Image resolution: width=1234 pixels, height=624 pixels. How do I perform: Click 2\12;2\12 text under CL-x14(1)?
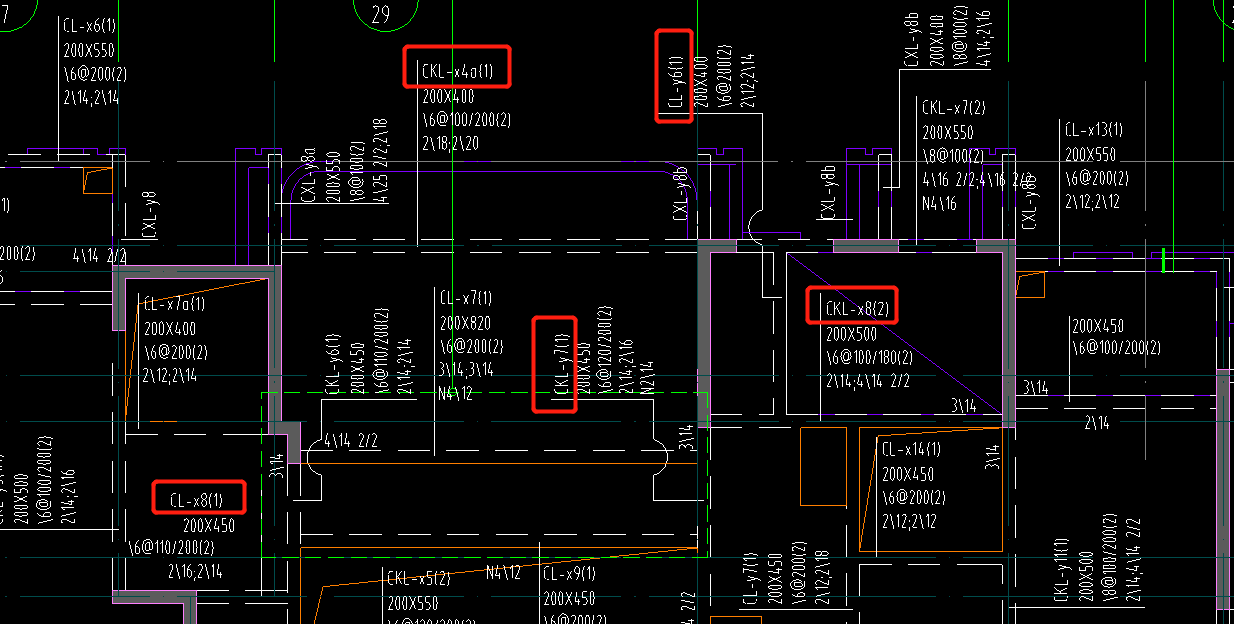tap(909, 522)
